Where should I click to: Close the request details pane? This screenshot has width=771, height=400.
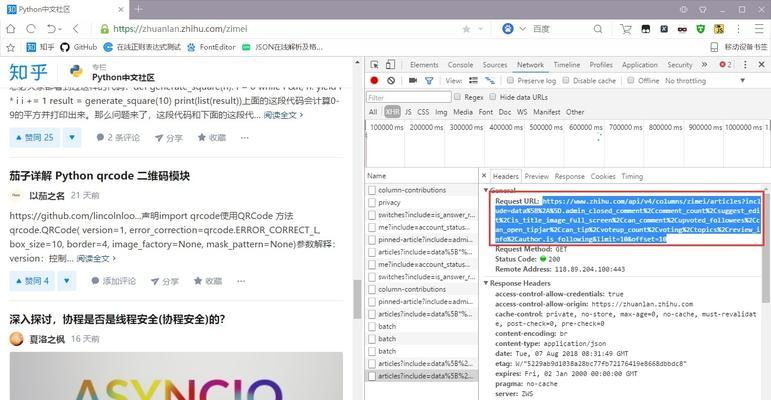[484, 176]
